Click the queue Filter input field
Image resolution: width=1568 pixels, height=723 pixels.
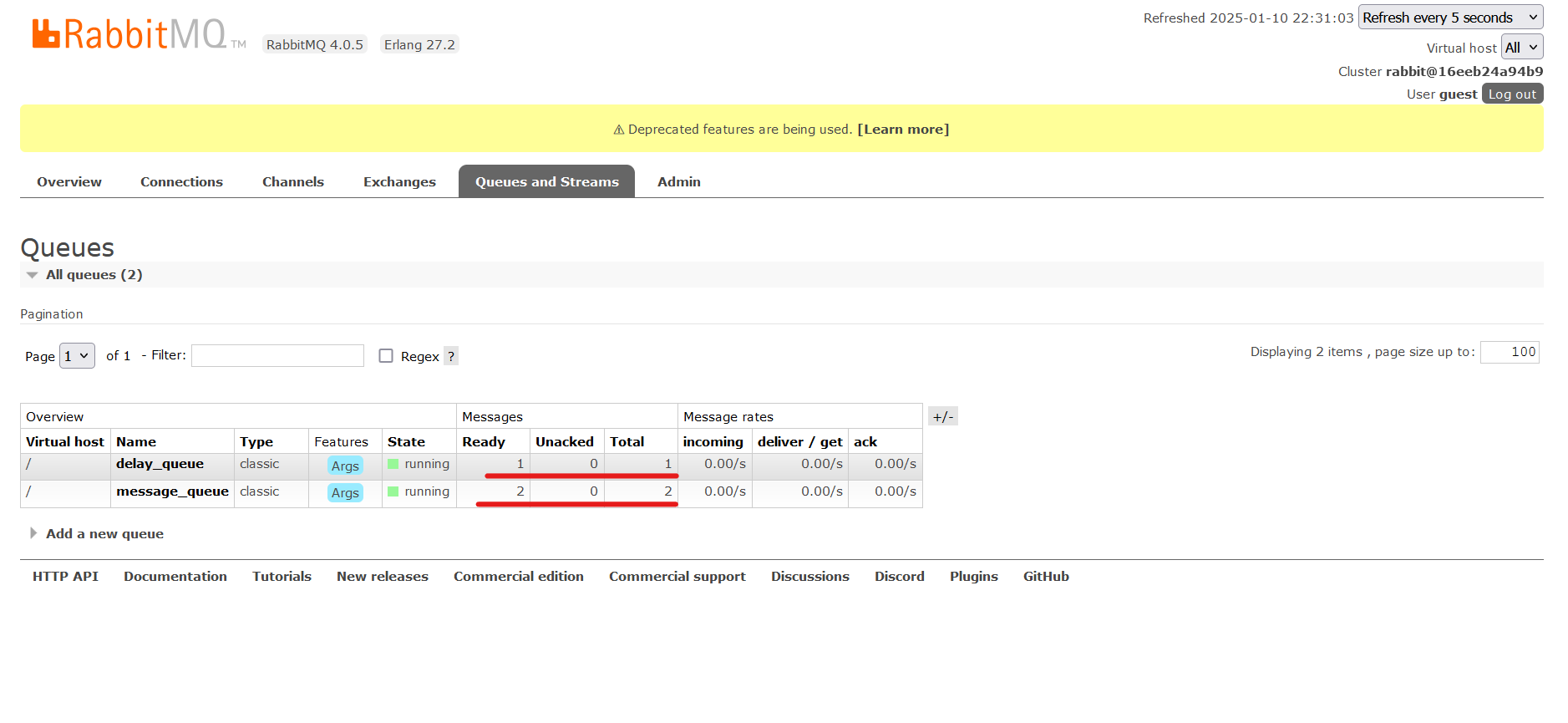pos(277,355)
